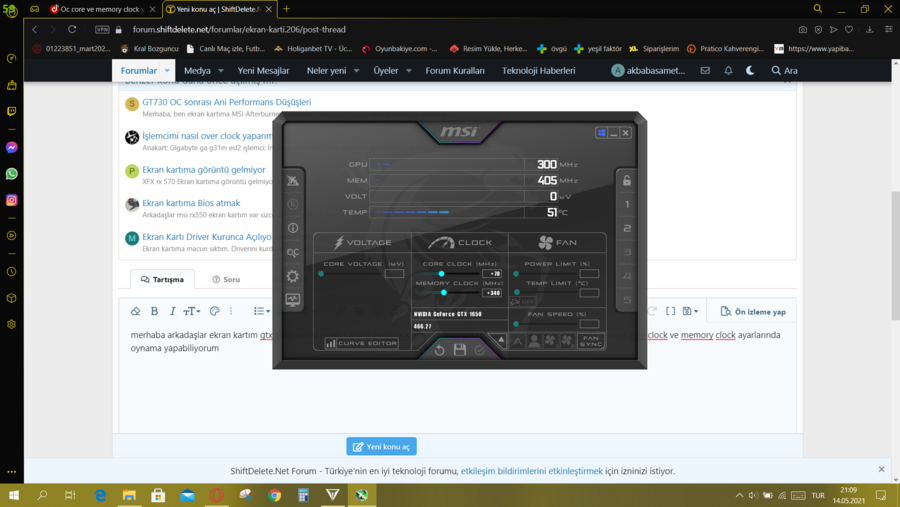Toggle BB code brackets icon
The height and width of the screenshot is (507, 900).
coord(670,311)
